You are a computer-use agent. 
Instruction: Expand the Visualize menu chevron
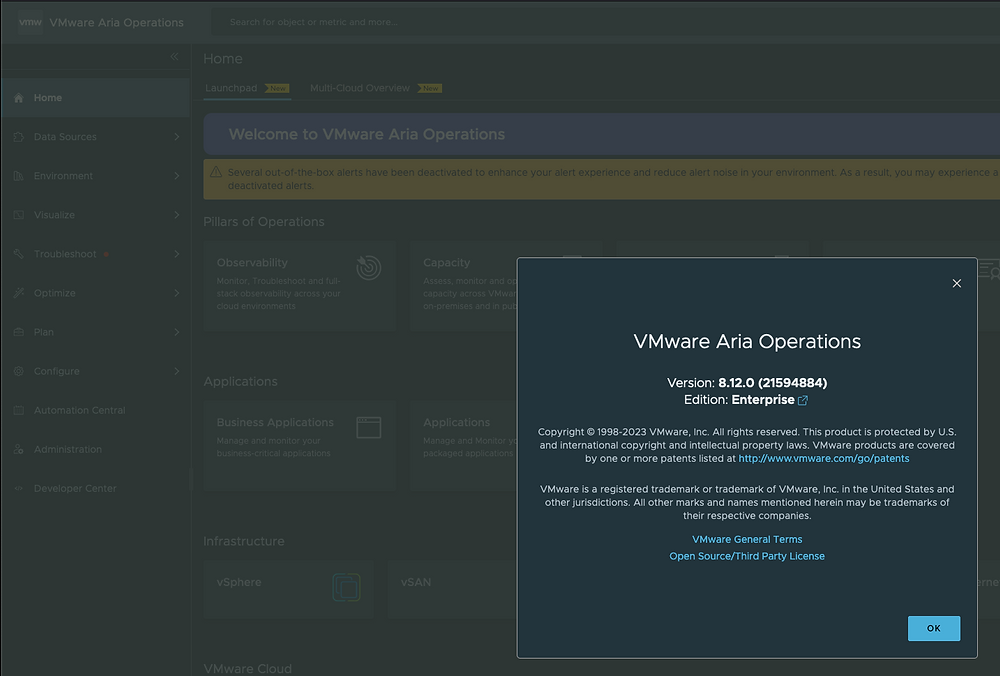tap(176, 215)
